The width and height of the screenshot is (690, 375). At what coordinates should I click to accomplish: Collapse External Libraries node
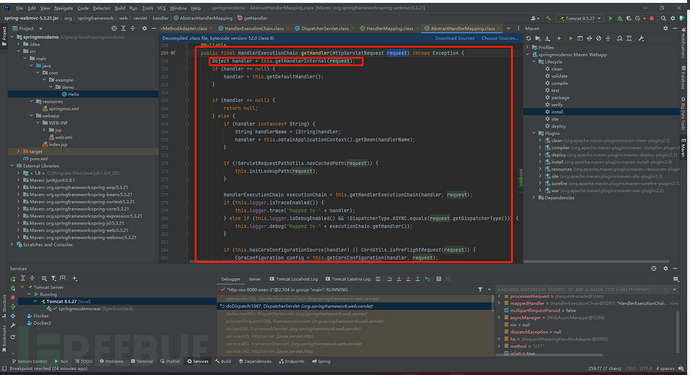(12, 165)
